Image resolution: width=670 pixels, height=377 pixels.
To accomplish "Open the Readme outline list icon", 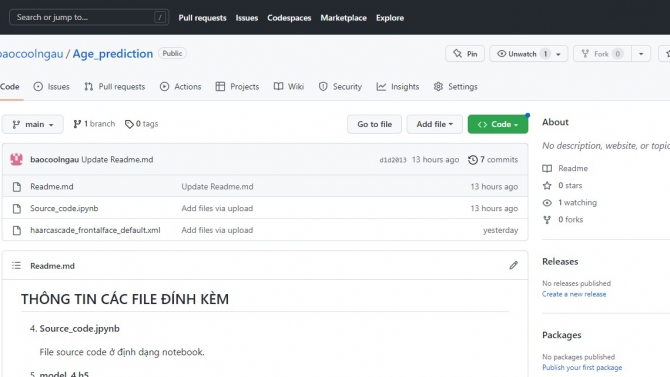I will click(16, 266).
